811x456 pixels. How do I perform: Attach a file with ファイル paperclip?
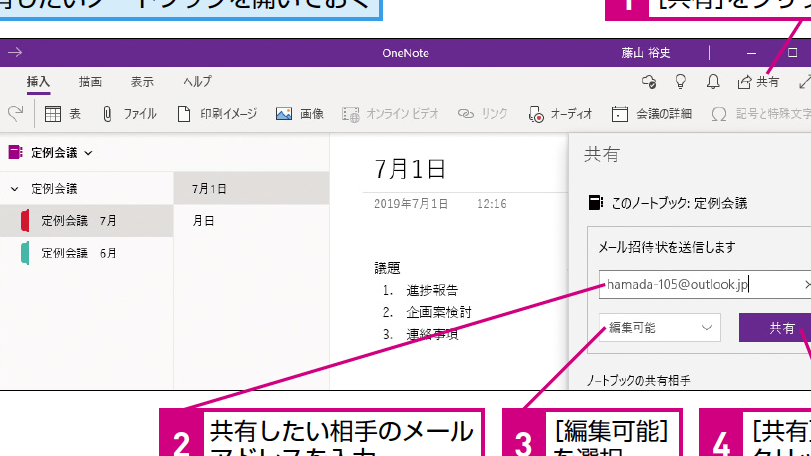129,114
